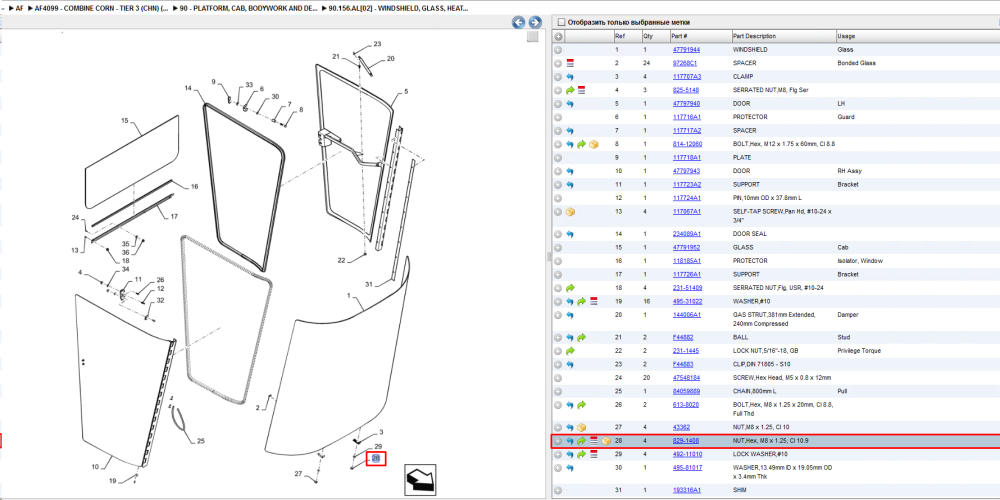Sort table by the Part # column header
This screenshot has height=500, width=1000.
click(701, 36)
